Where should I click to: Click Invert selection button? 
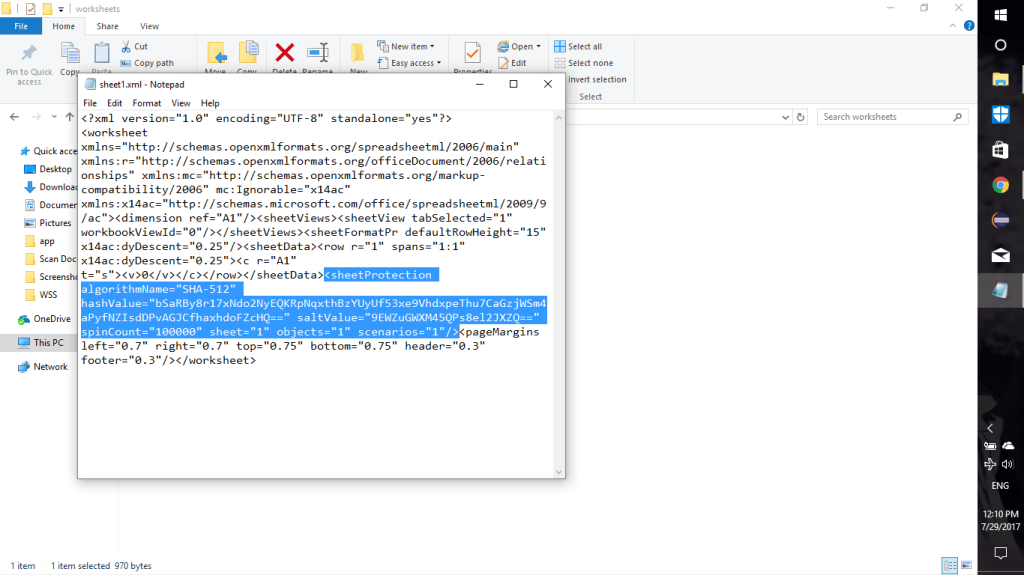(596, 79)
